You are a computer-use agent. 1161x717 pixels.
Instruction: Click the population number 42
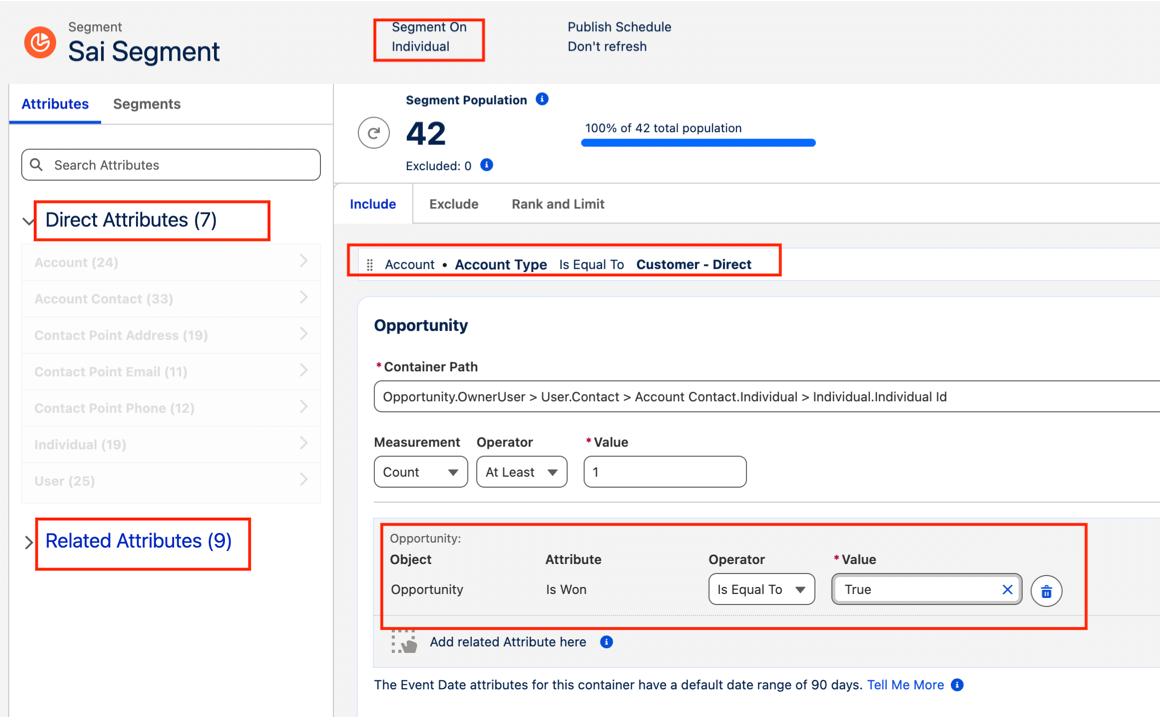click(x=426, y=134)
